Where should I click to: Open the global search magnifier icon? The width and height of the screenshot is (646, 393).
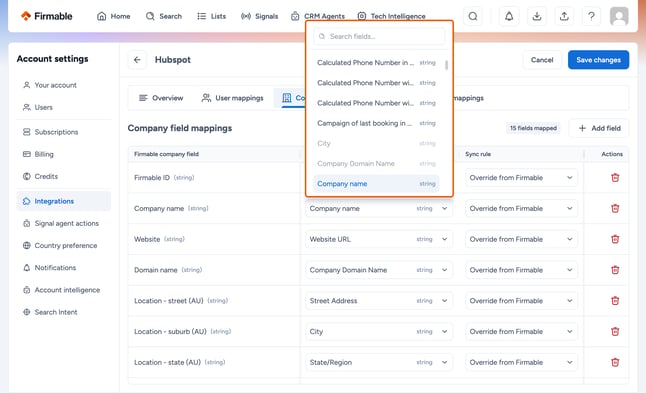click(x=473, y=16)
